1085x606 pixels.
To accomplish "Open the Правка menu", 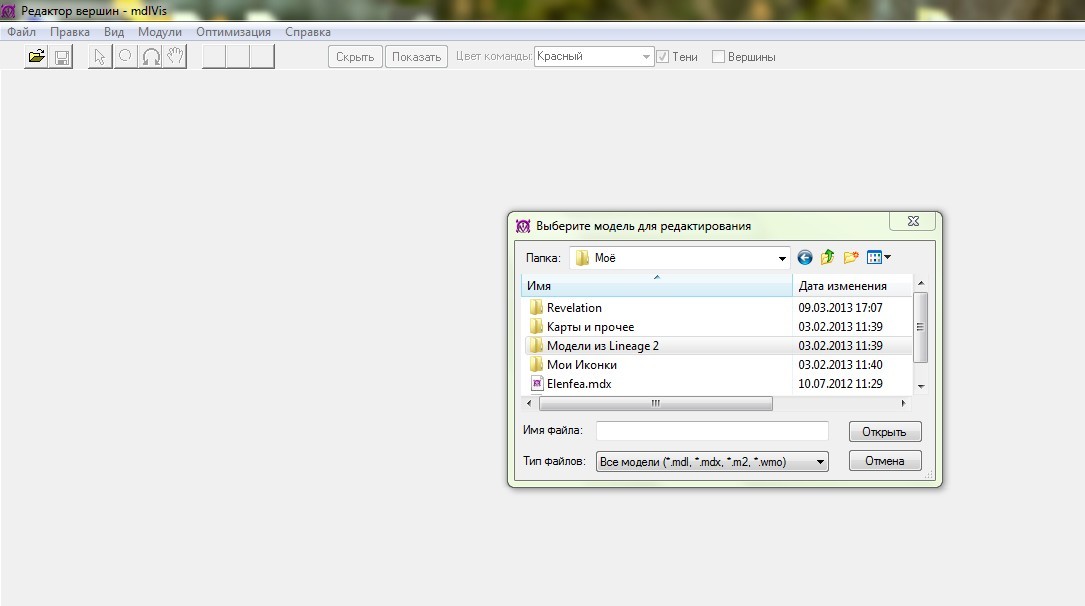I will pos(70,32).
